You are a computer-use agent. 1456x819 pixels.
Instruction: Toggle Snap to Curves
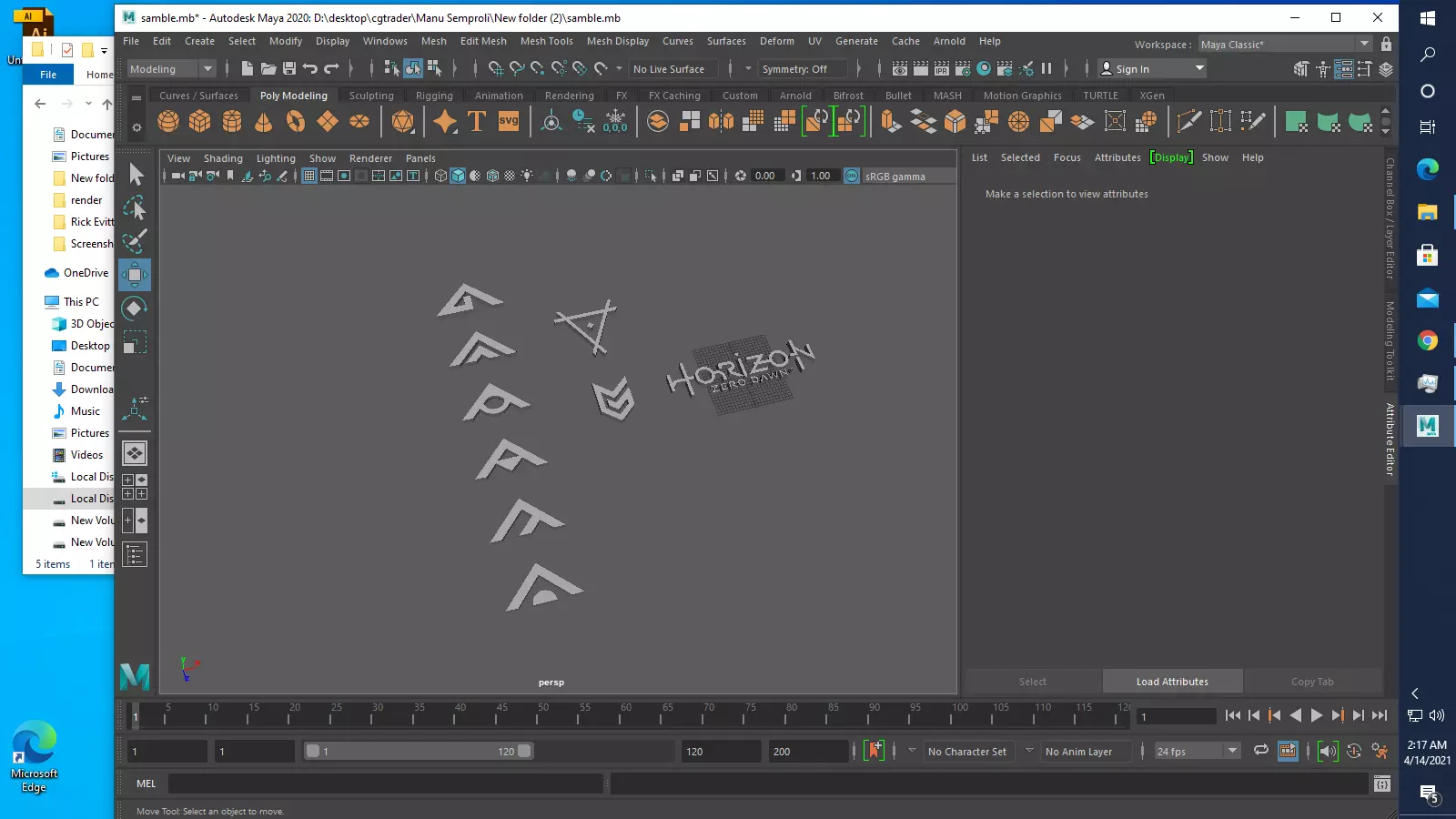[517, 68]
